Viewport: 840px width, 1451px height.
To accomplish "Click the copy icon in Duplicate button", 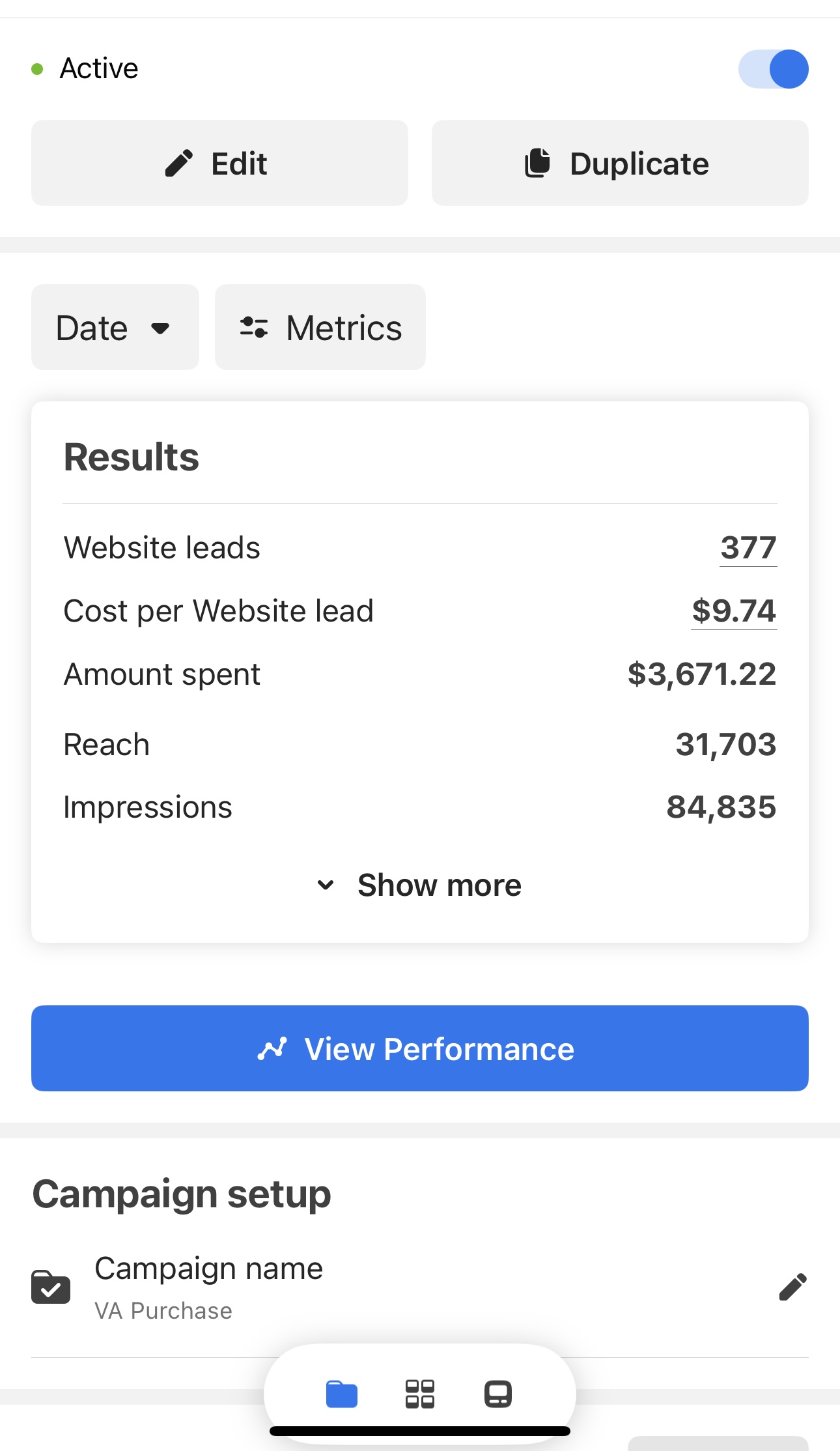I will click(x=538, y=163).
